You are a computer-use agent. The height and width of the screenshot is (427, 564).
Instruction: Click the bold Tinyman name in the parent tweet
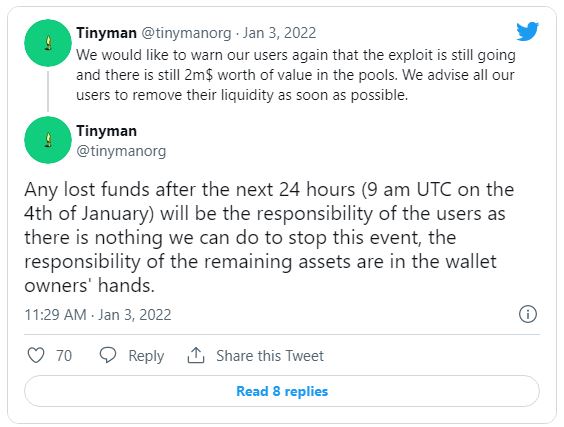106,33
